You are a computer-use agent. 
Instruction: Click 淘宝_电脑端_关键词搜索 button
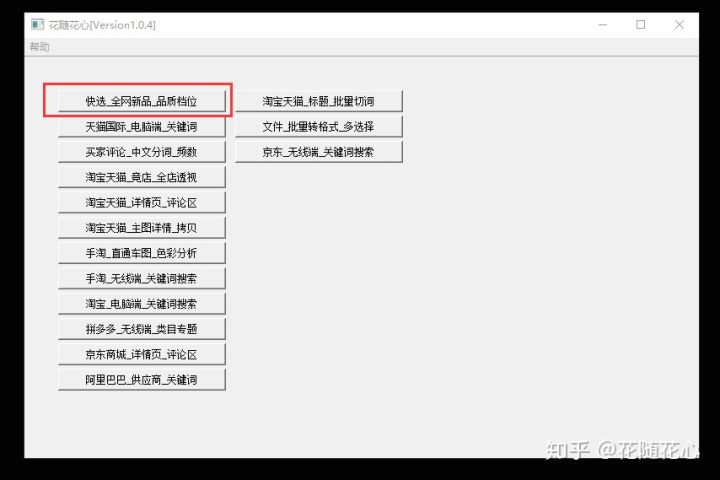coord(142,304)
